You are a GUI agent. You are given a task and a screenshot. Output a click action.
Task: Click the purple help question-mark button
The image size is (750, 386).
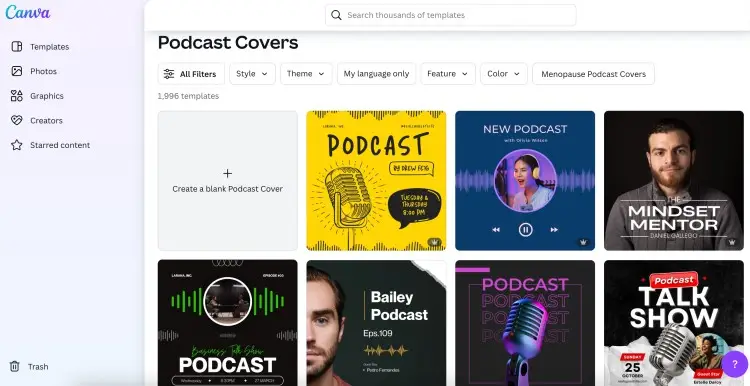[x=735, y=364]
